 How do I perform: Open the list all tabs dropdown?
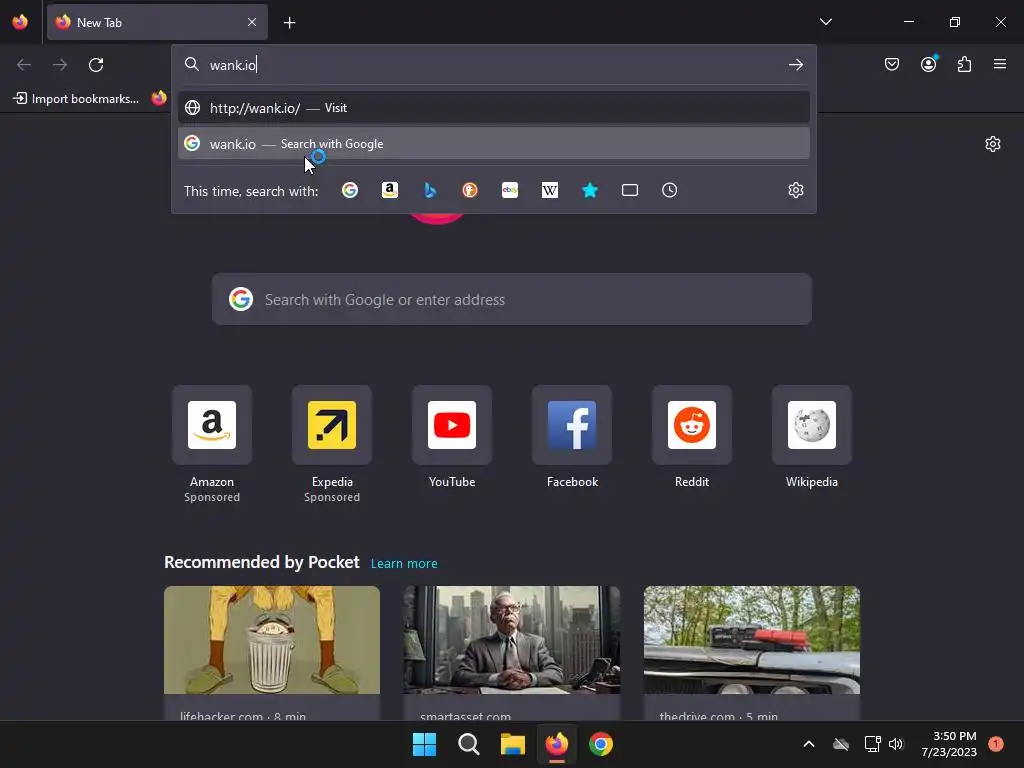coord(825,22)
